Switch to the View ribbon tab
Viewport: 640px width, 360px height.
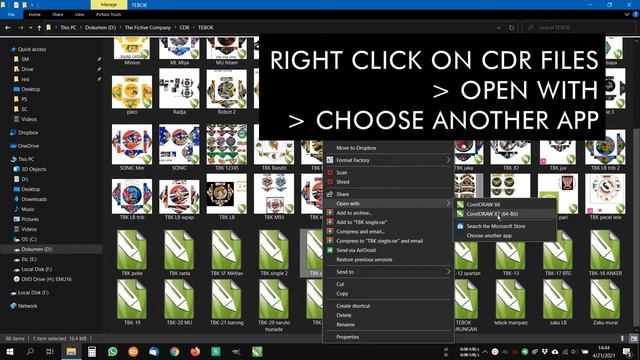(x=79, y=14)
